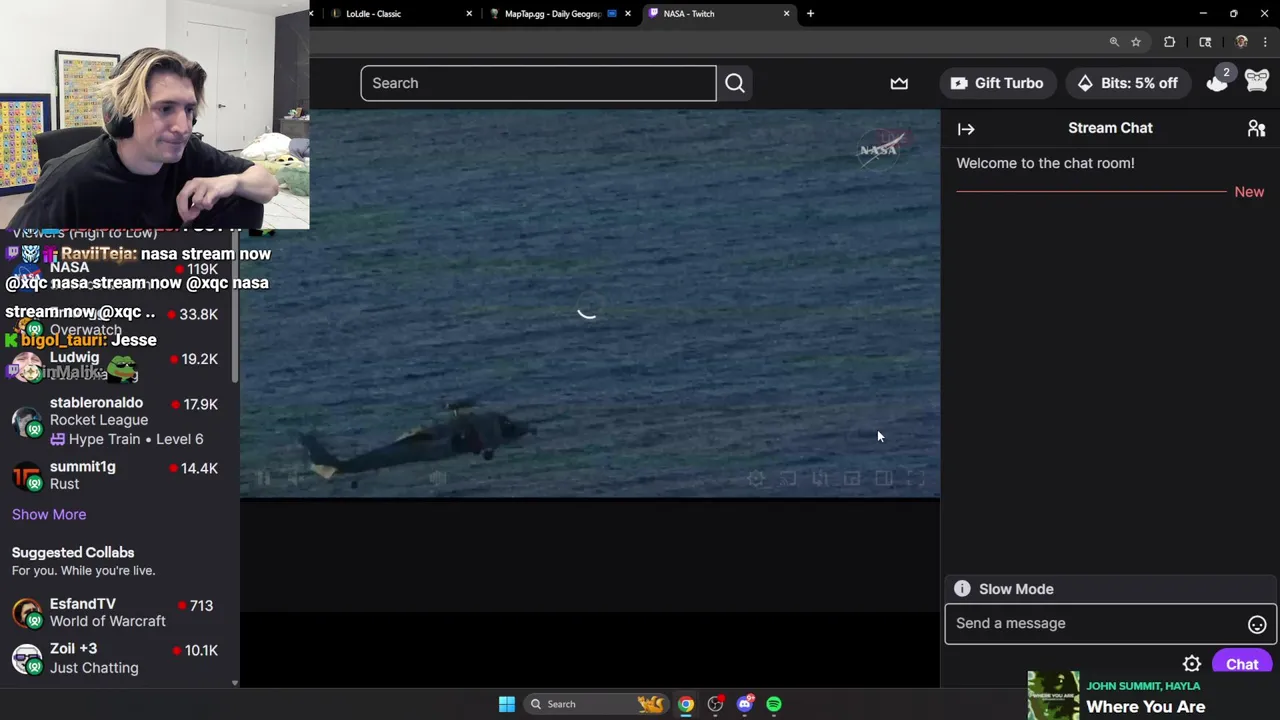The image size is (1280, 720).
Task: Toggle theatre mode on the player
Action: (x=884, y=479)
